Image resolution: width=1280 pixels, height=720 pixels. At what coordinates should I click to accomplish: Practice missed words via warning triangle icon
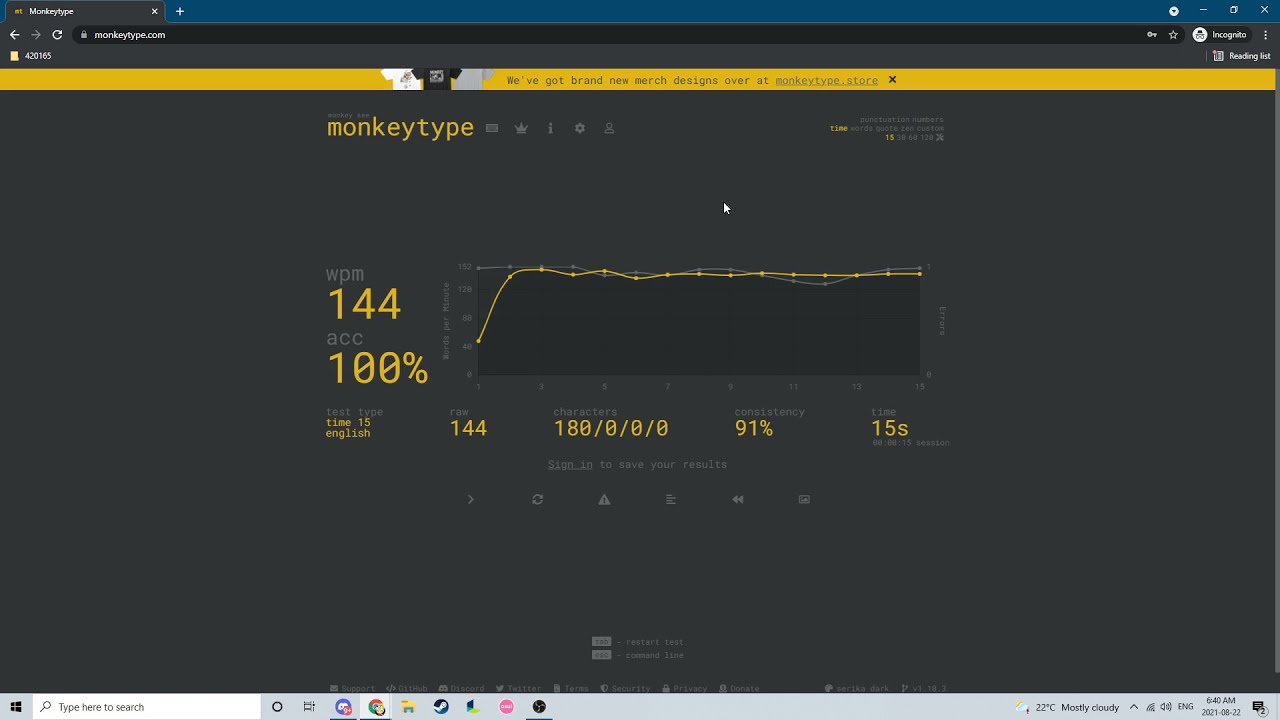pos(604,499)
